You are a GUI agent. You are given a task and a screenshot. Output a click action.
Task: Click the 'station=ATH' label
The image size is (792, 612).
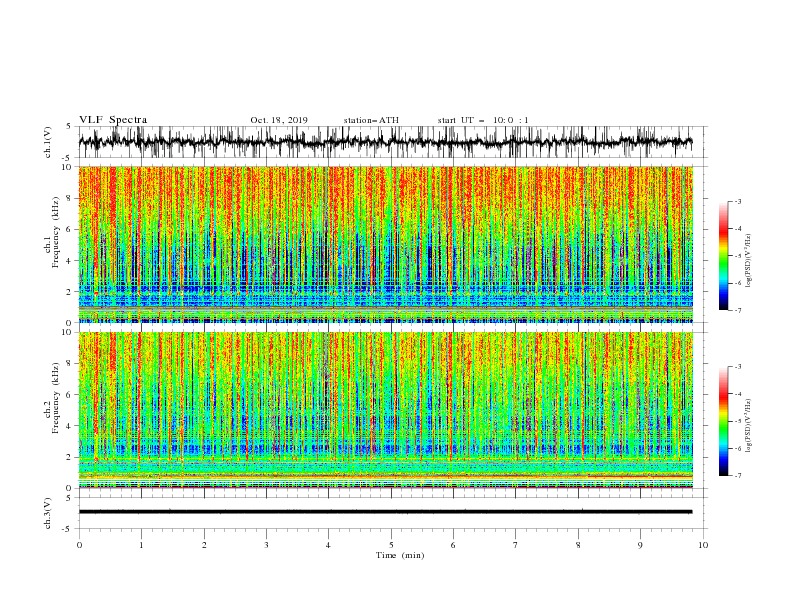click(371, 120)
